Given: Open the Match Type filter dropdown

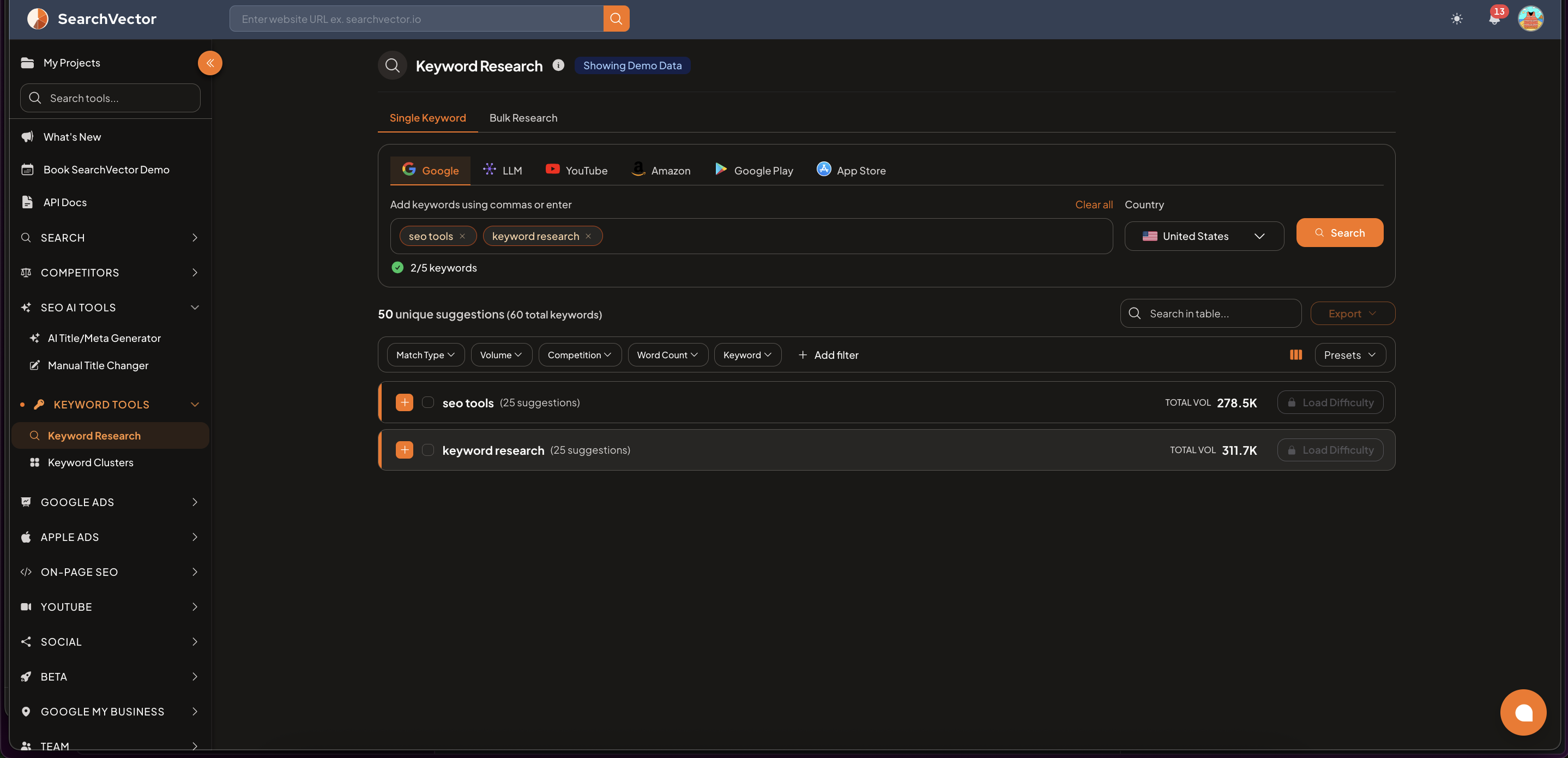Looking at the screenshot, I should tap(425, 355).
